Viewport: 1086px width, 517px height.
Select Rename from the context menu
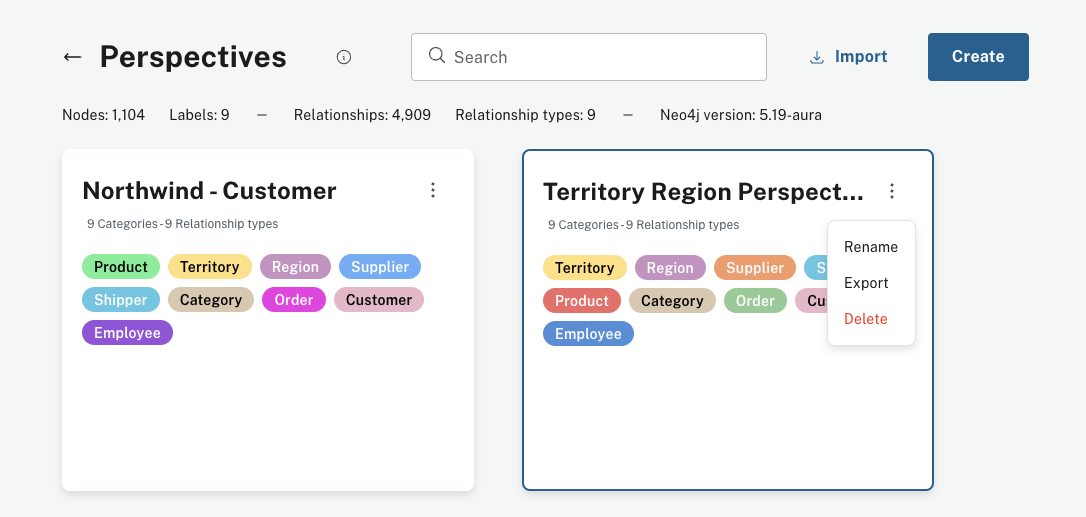coord(870,247)
